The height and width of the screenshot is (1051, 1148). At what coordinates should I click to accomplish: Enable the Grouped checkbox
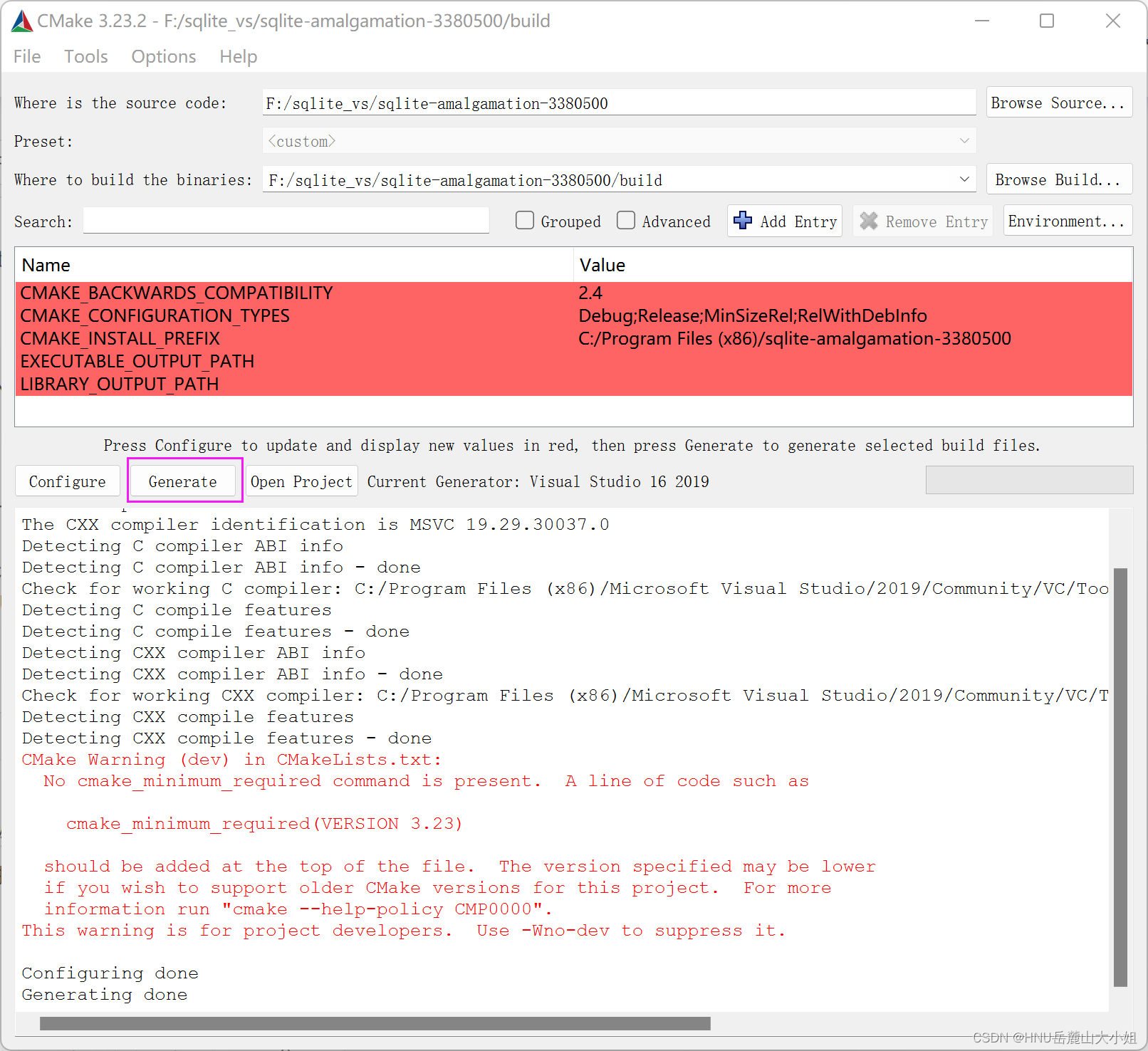(x=525, y=221)
